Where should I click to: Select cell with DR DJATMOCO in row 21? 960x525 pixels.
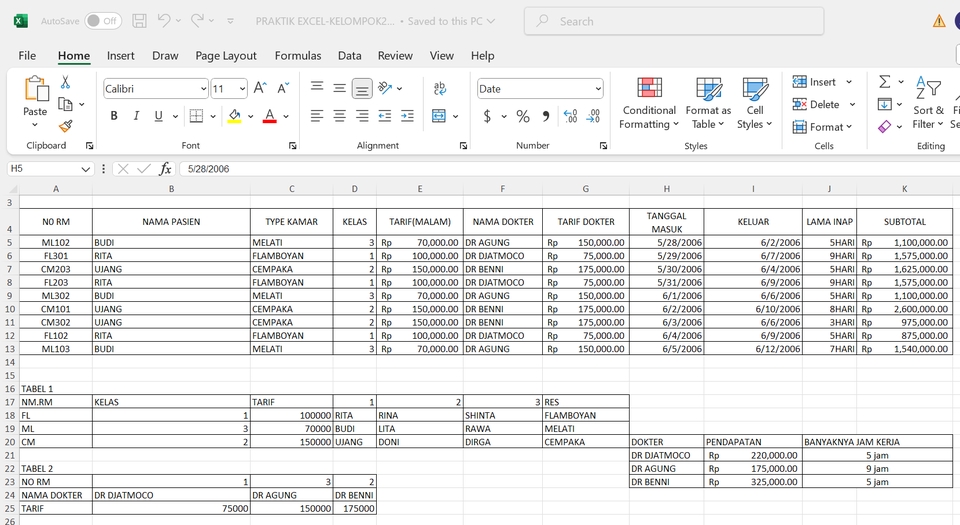tap(666, 455)
